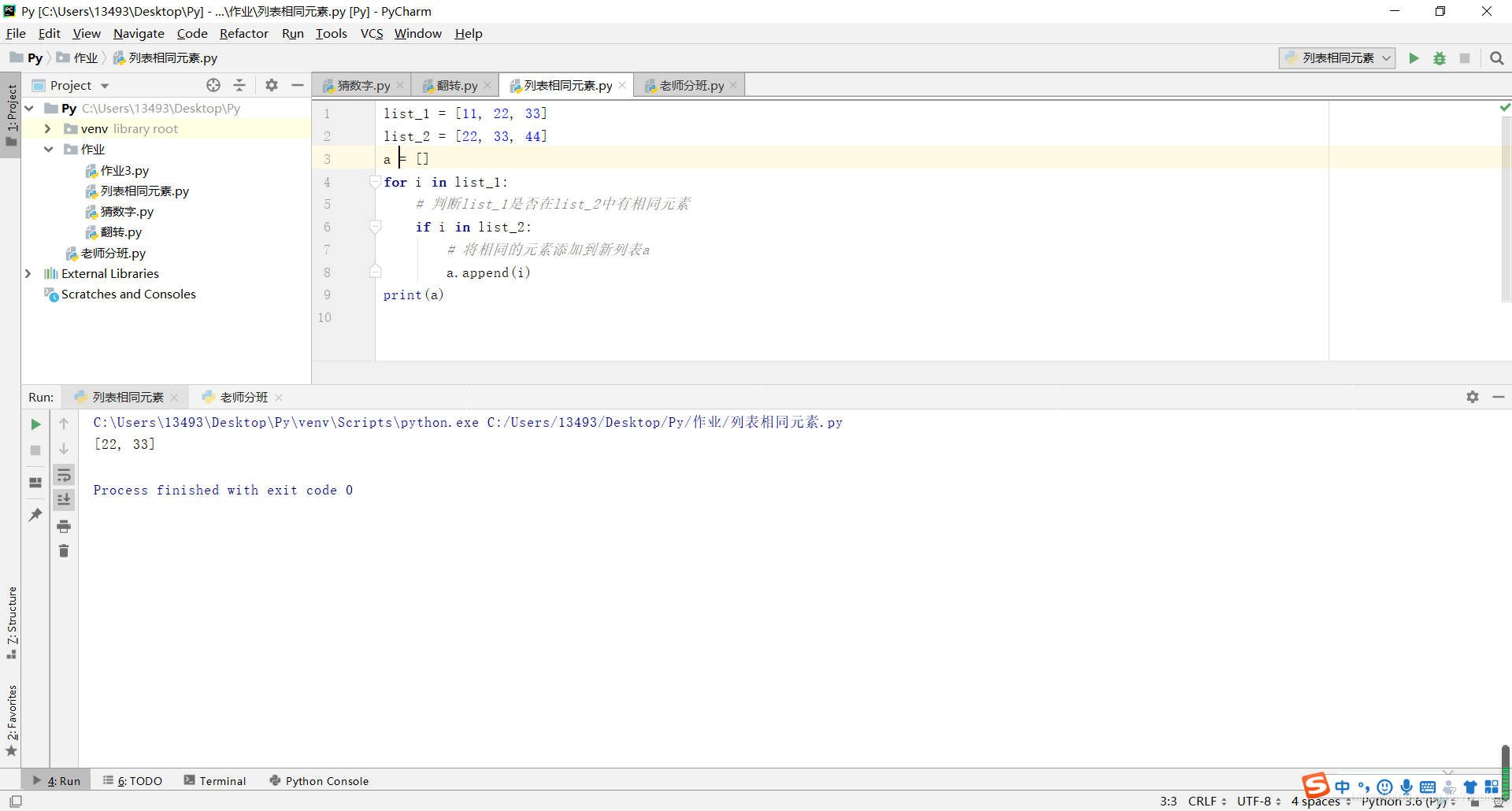Toggle the 7: Structure side tool window
This screenshot has width=1512, height=811.
pos(11,623)
